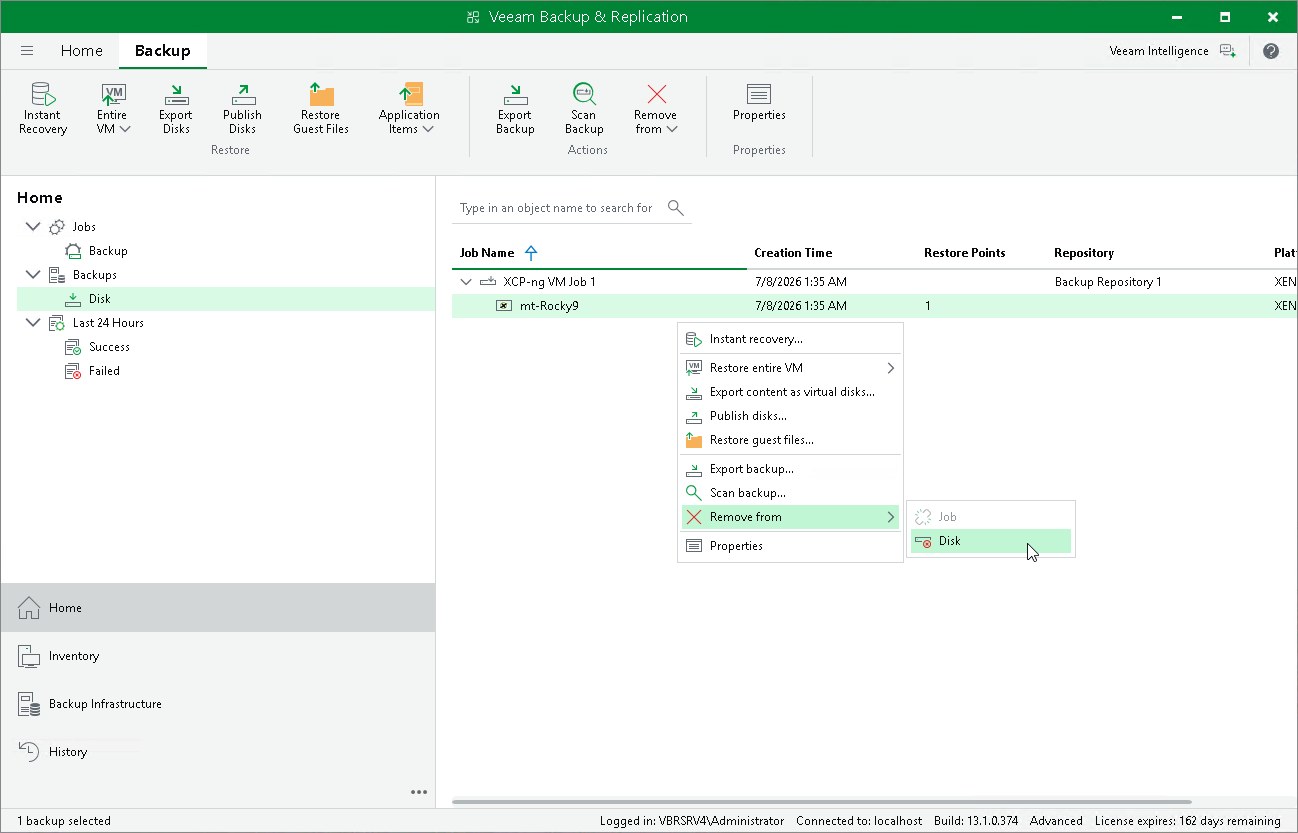The image size is (1298, 833).
Task: Switch to the Home ribbon tab
Action: click(81, 51)
